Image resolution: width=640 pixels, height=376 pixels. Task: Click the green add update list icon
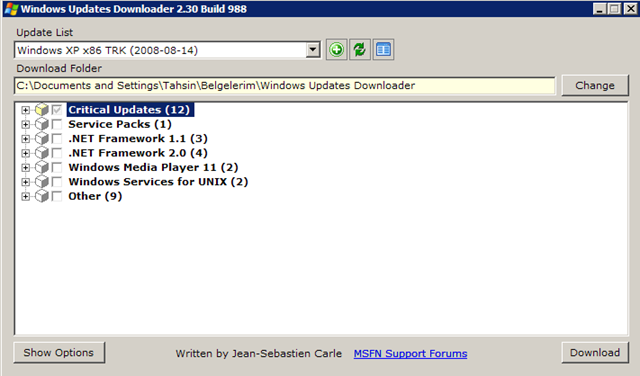336,50
